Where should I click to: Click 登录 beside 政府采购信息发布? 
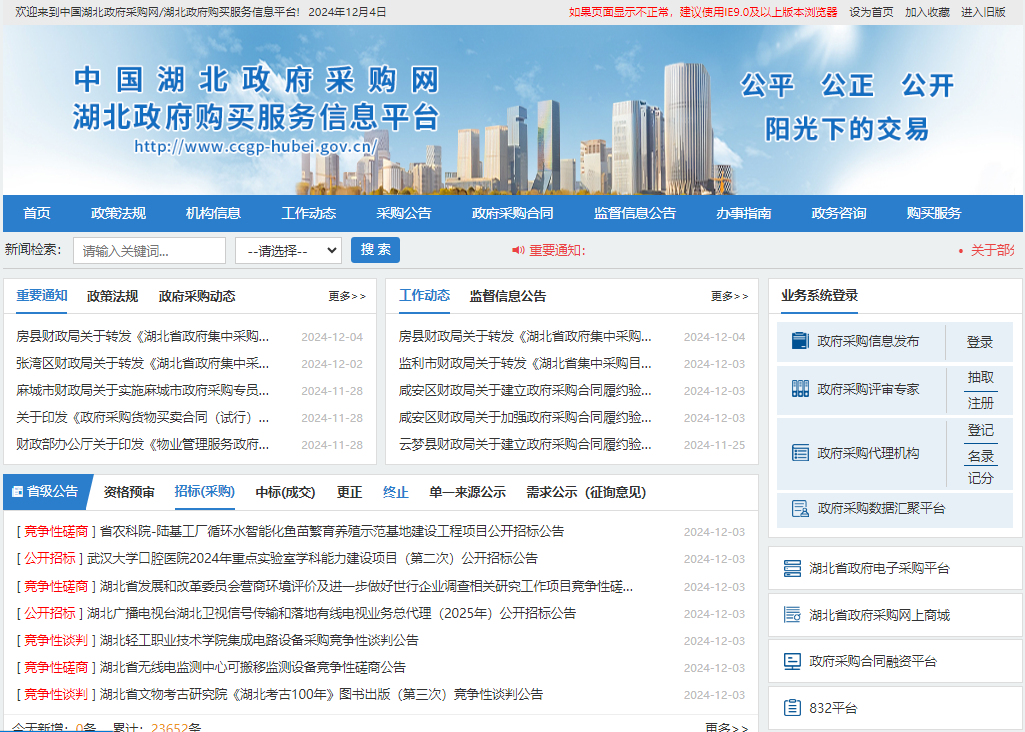tap(980, 342)
